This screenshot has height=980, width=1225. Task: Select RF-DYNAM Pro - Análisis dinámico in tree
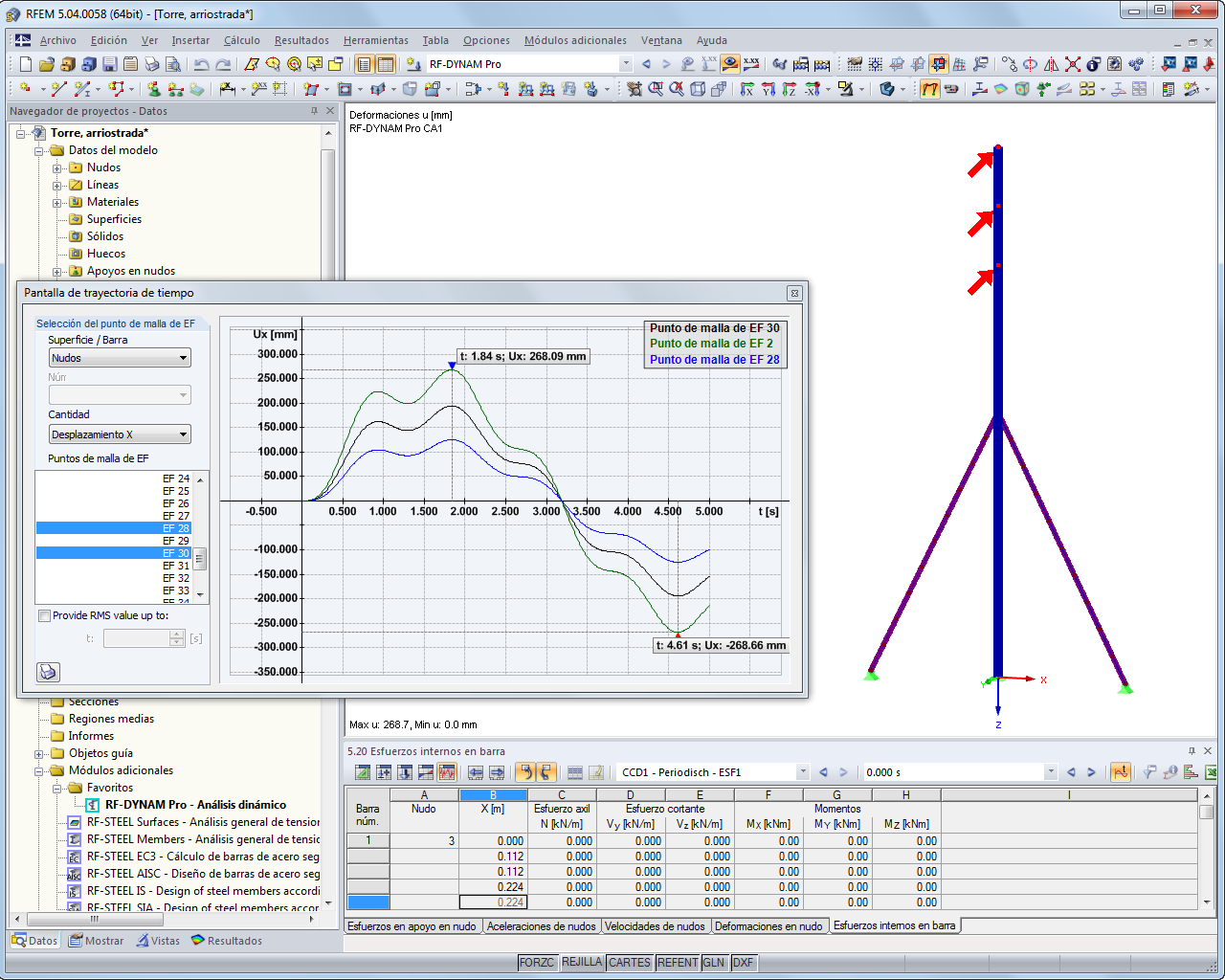(195, 805)
